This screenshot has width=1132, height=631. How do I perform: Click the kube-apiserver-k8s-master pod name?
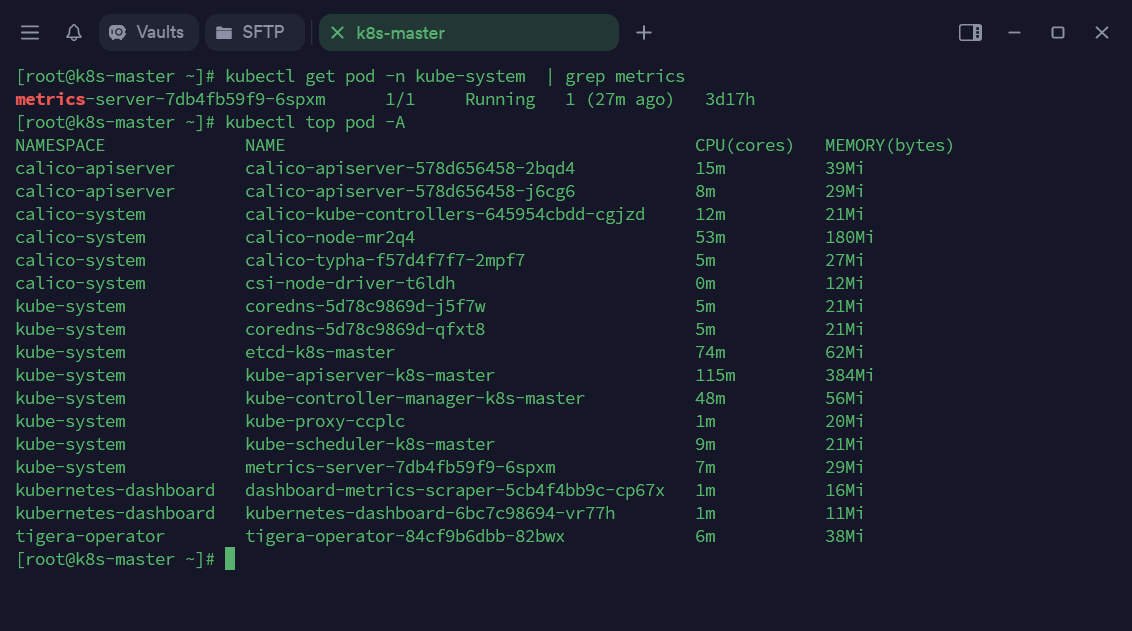pos(370,375)
